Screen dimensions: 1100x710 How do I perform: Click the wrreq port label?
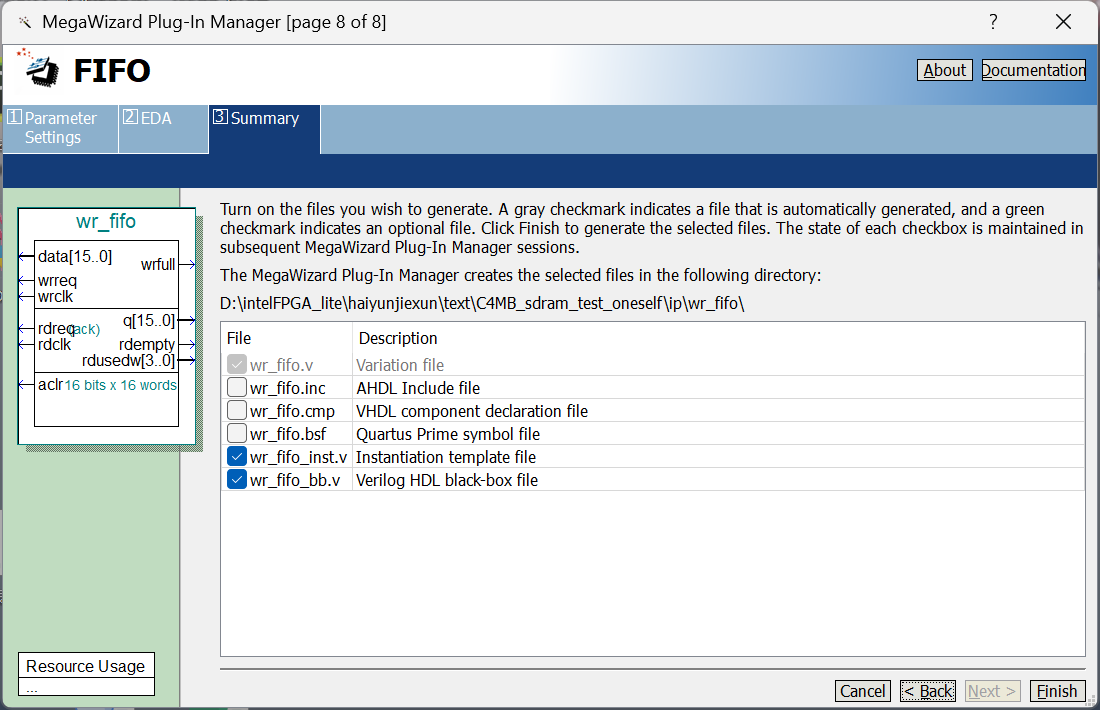click(58, 281)
